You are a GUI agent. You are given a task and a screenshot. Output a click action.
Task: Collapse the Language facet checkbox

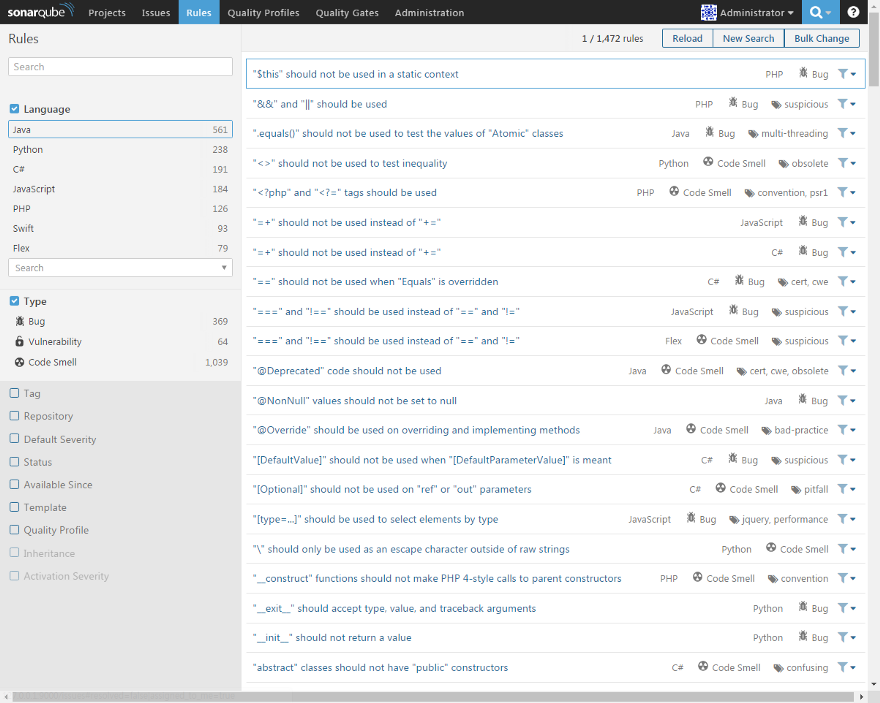[x=15, y=109]
